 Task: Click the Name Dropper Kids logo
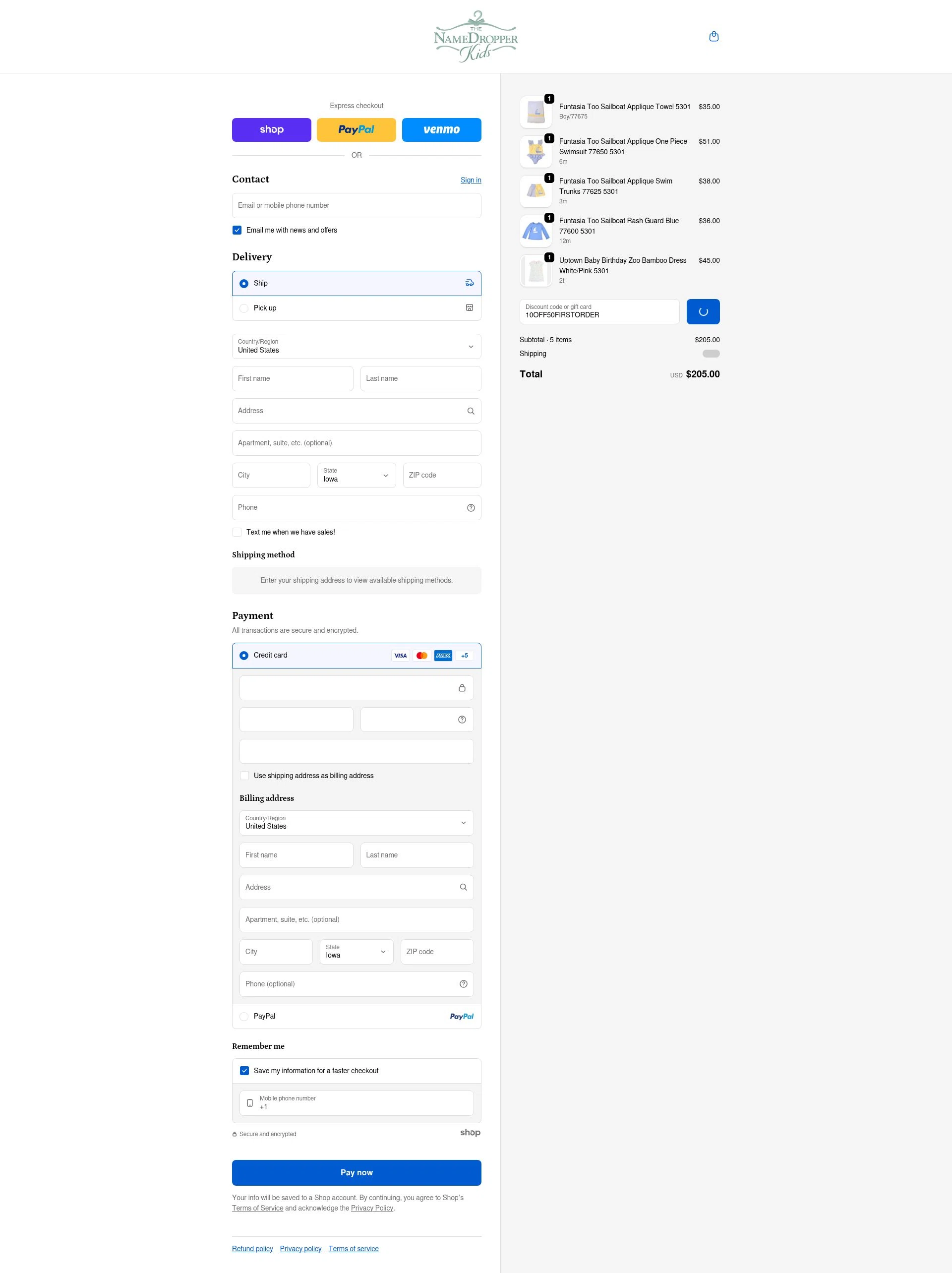point(476,36)
